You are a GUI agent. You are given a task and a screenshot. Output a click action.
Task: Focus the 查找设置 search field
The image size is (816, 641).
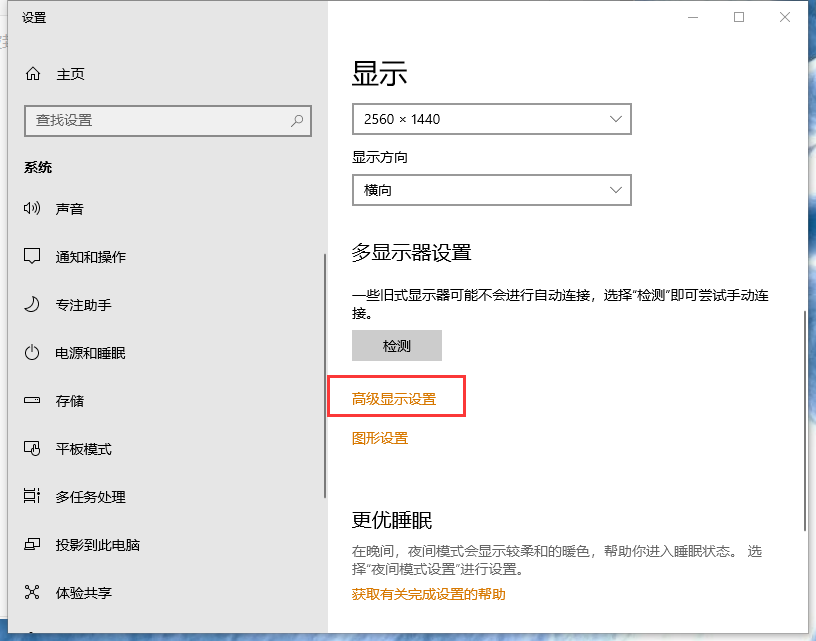click(168, 121)
